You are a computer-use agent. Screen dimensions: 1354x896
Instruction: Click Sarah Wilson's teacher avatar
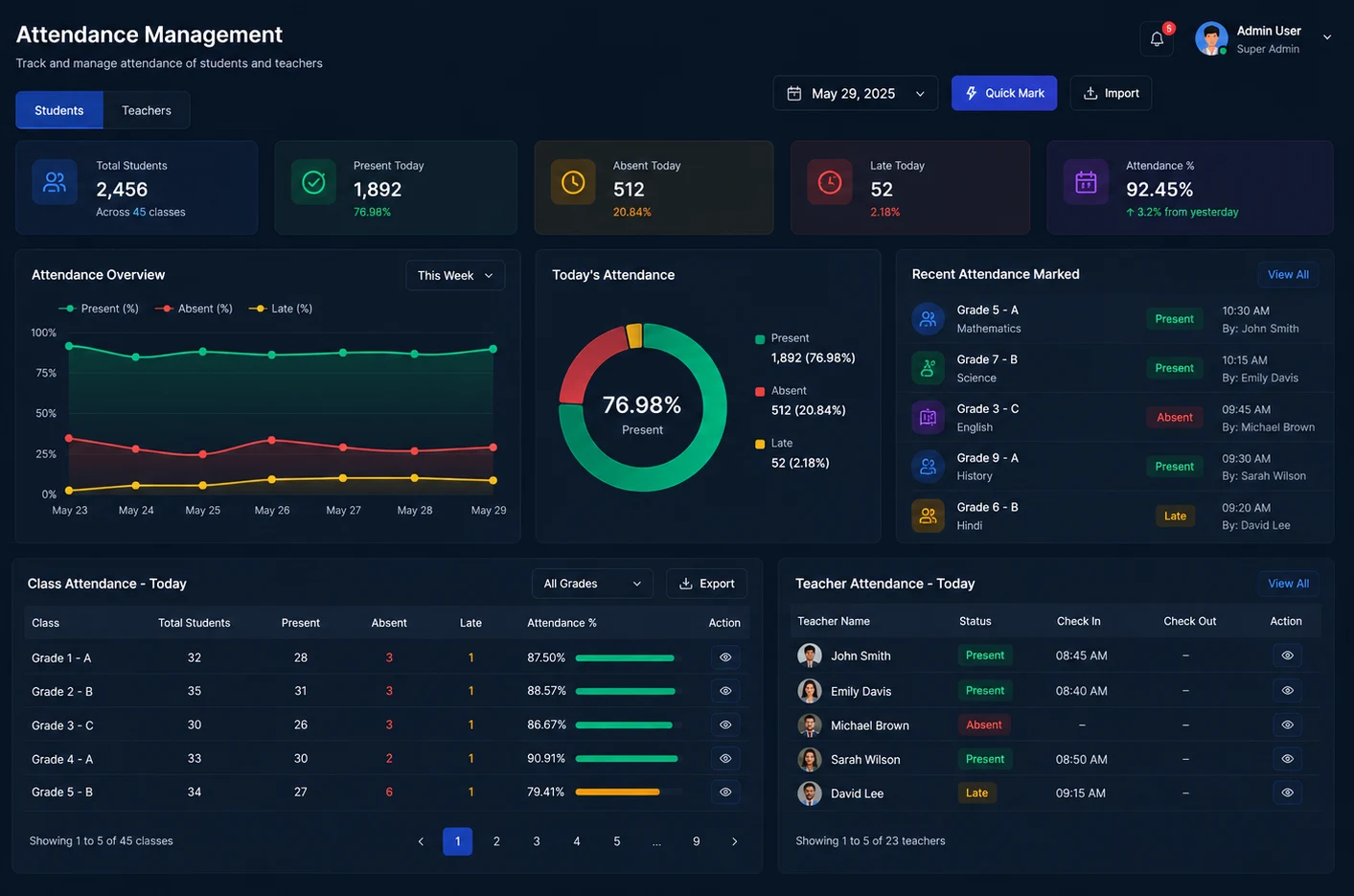tap(810, 759)
